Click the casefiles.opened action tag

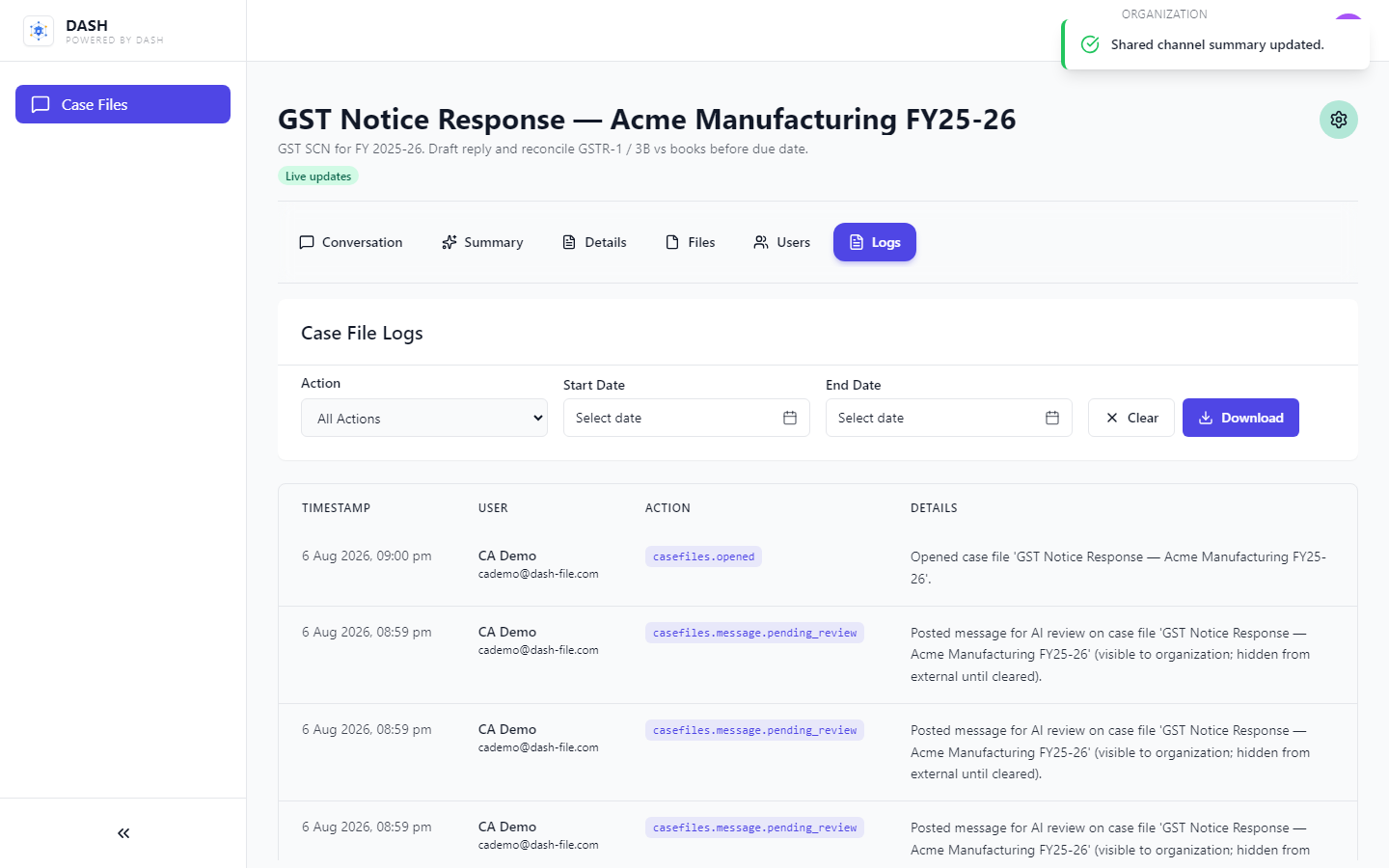[x=703, y=556]
